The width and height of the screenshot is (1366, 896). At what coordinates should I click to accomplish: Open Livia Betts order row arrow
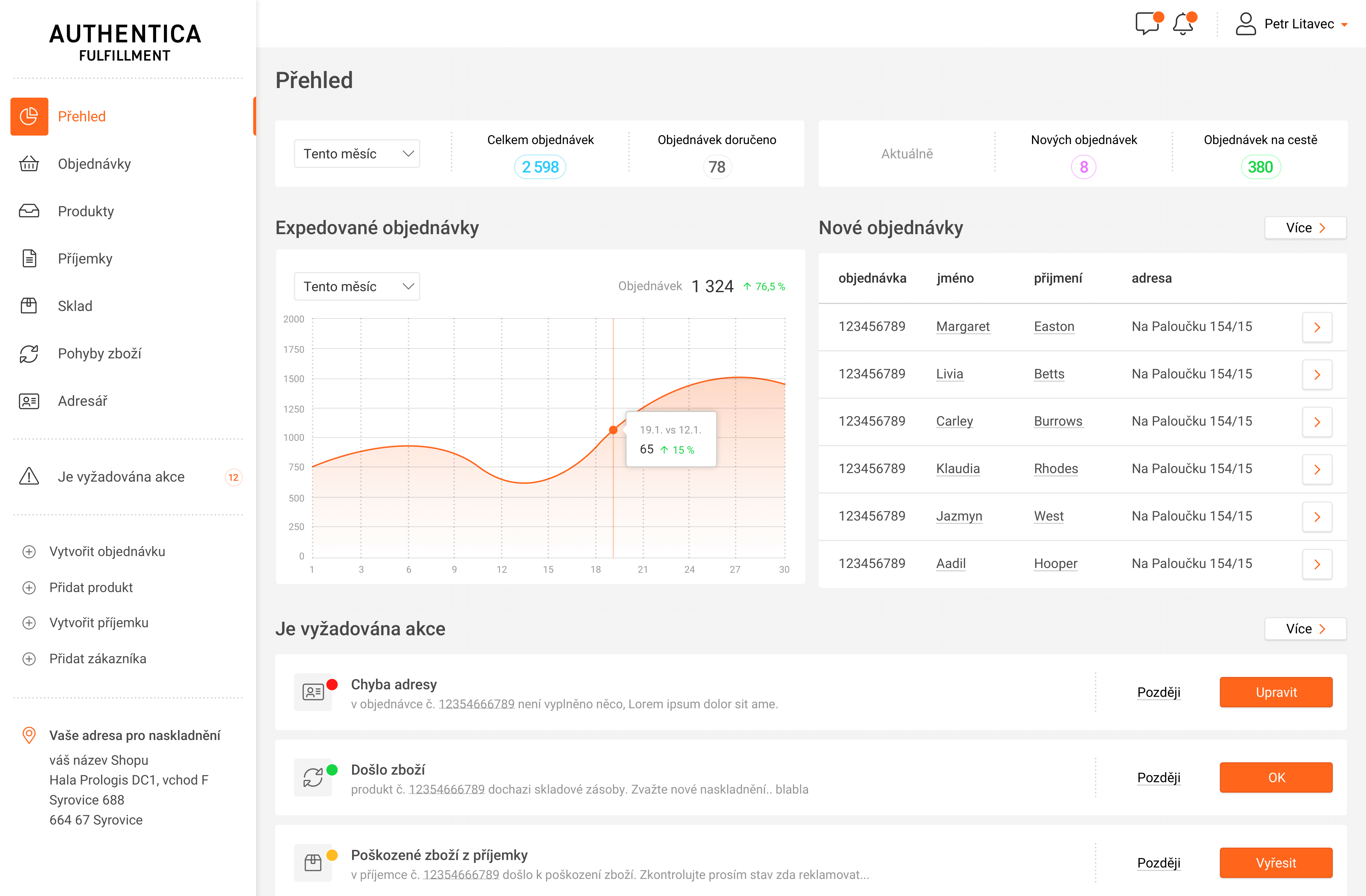[x=1317, y=375]
